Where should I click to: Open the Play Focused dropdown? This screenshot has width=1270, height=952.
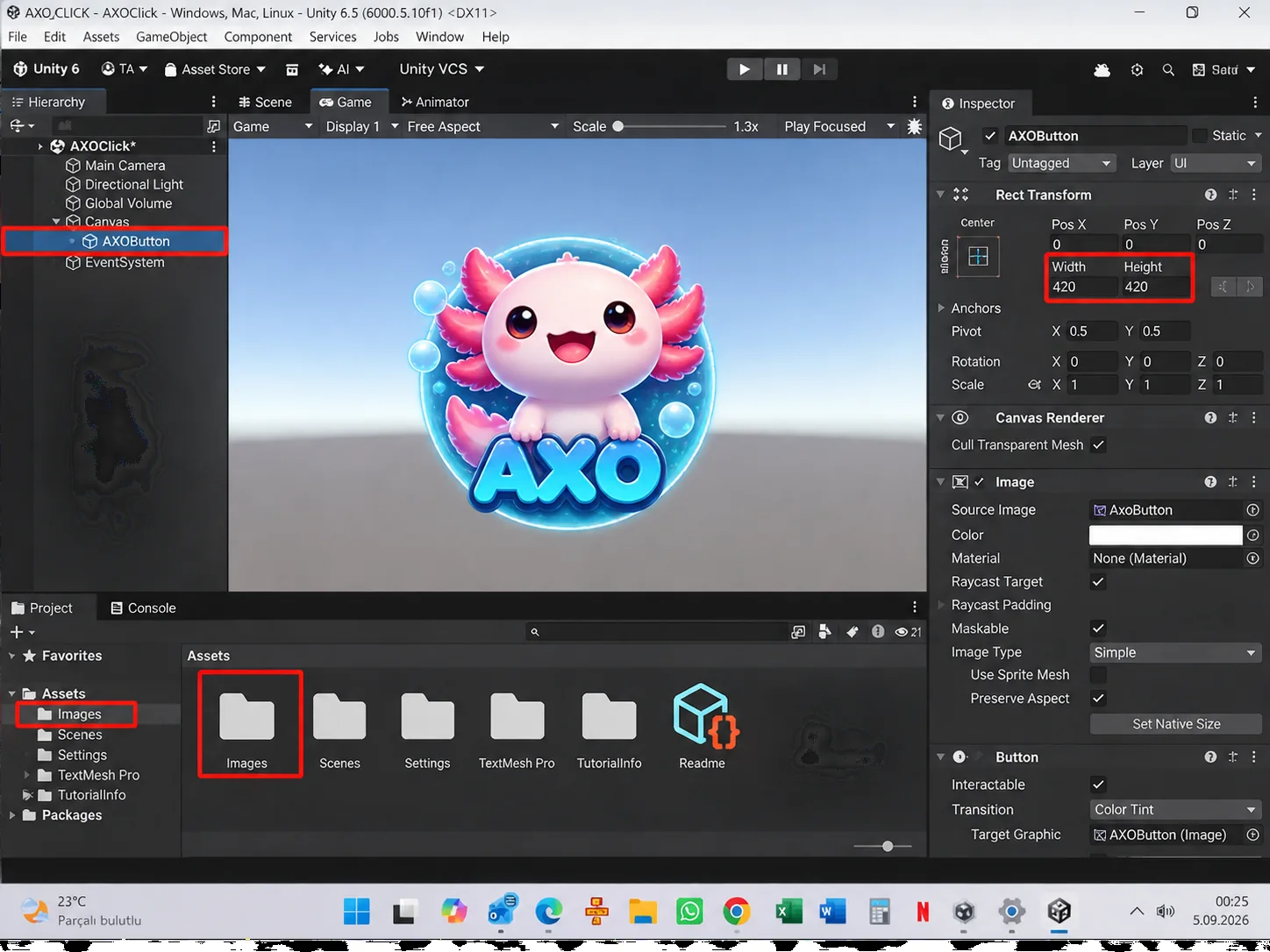click(x=839, y=126)
